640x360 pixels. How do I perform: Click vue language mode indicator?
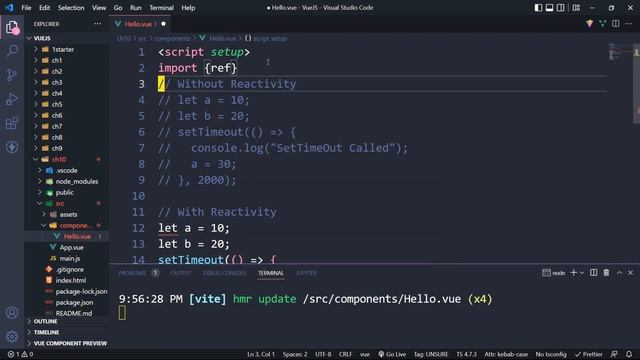coord(364,354)
